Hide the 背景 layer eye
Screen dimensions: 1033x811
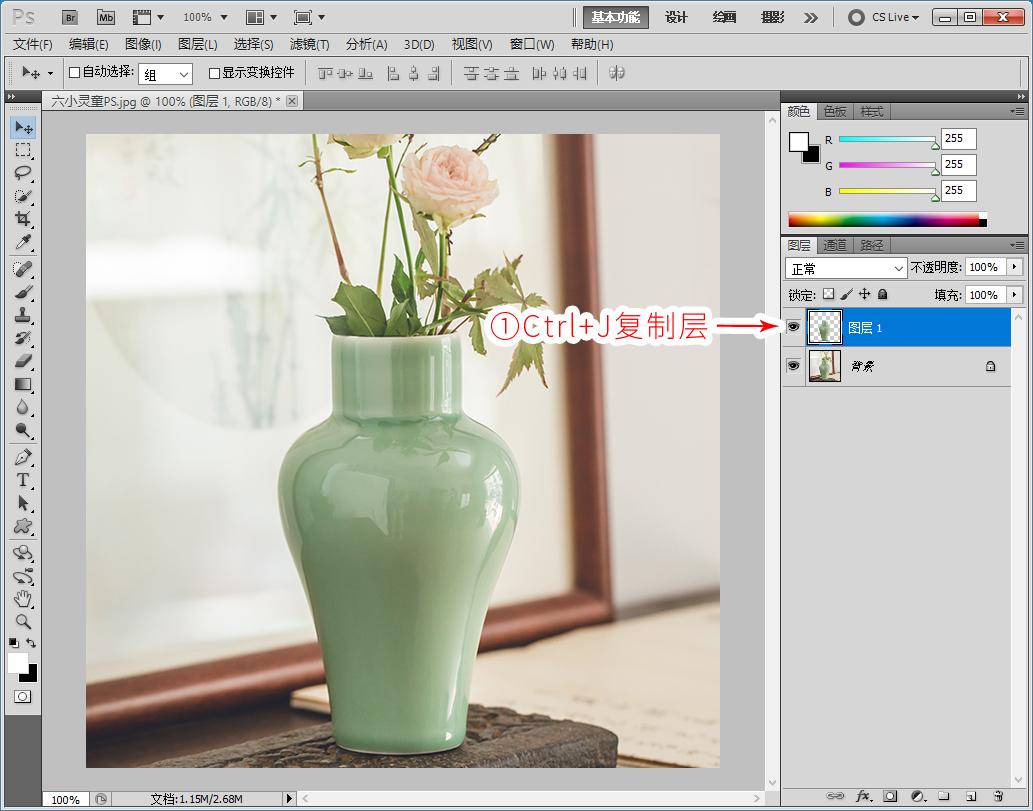tap(793, 365)
